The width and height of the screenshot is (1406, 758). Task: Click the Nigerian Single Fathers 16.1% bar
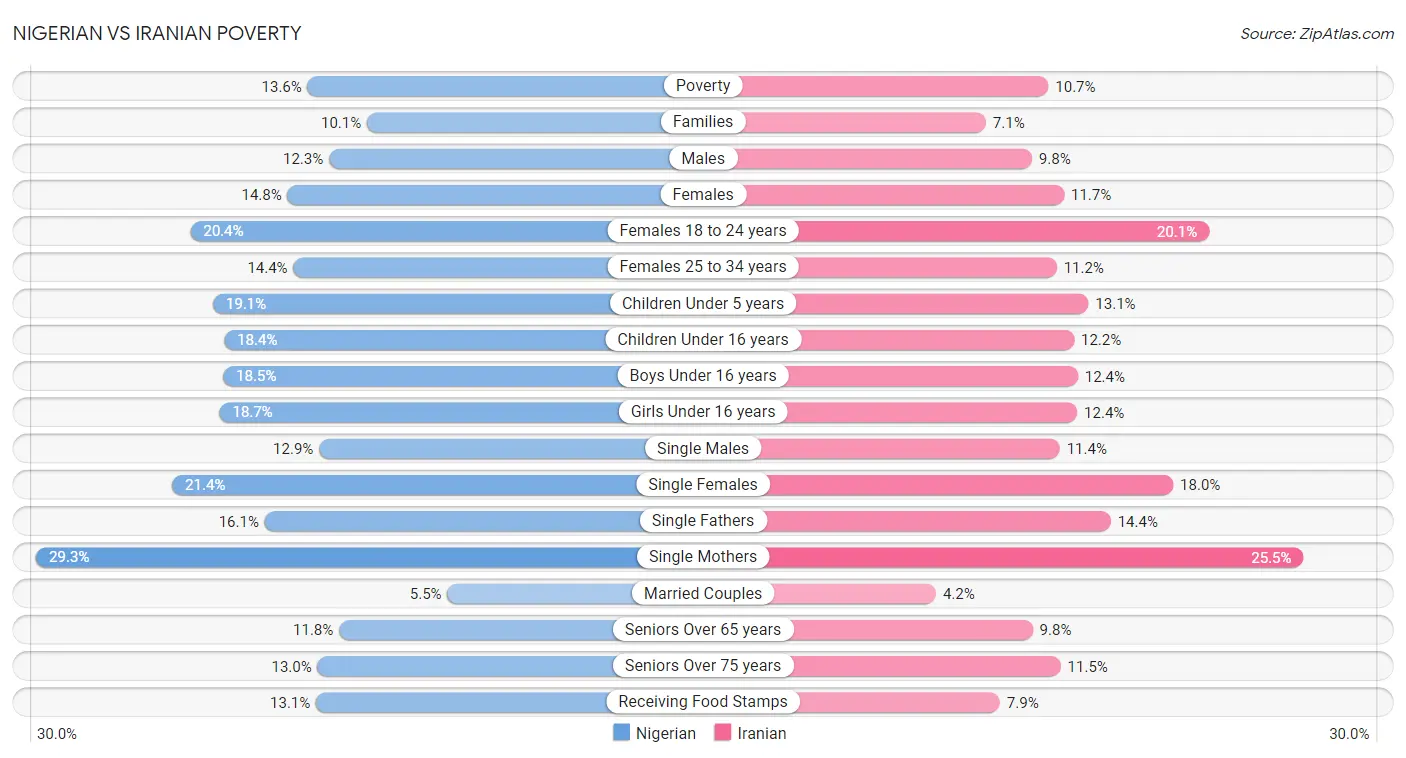[x=484, y=521]
